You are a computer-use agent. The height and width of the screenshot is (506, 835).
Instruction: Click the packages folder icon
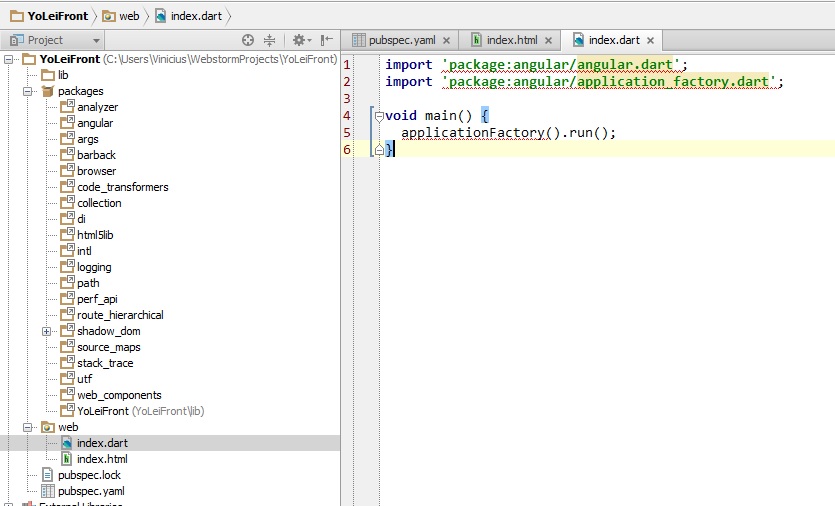48,91
